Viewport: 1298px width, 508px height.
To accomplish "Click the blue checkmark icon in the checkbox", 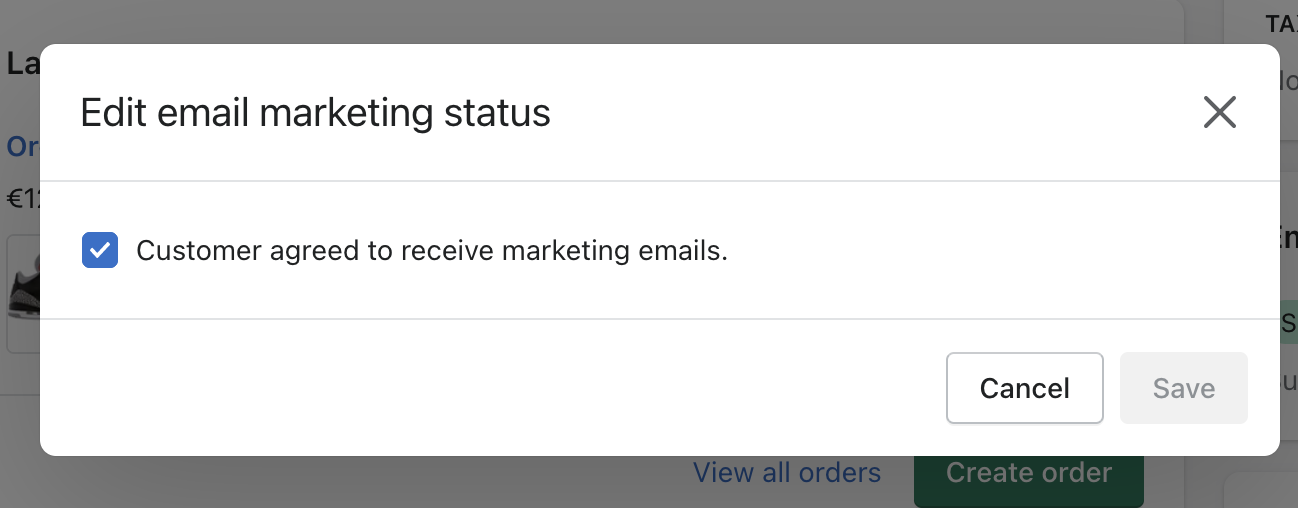I will [100, 250].
